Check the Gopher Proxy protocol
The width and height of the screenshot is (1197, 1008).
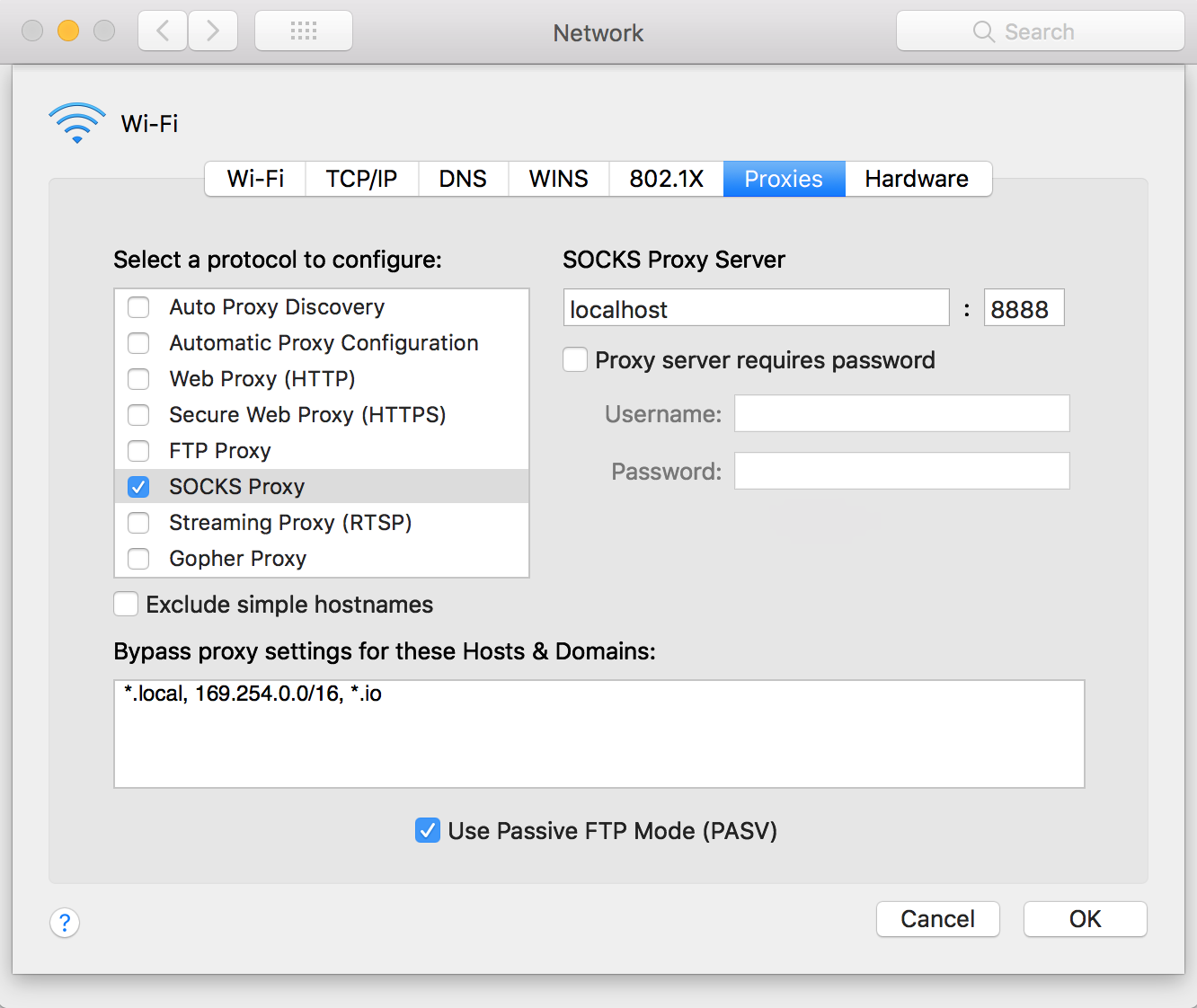(x=138, y=558)
